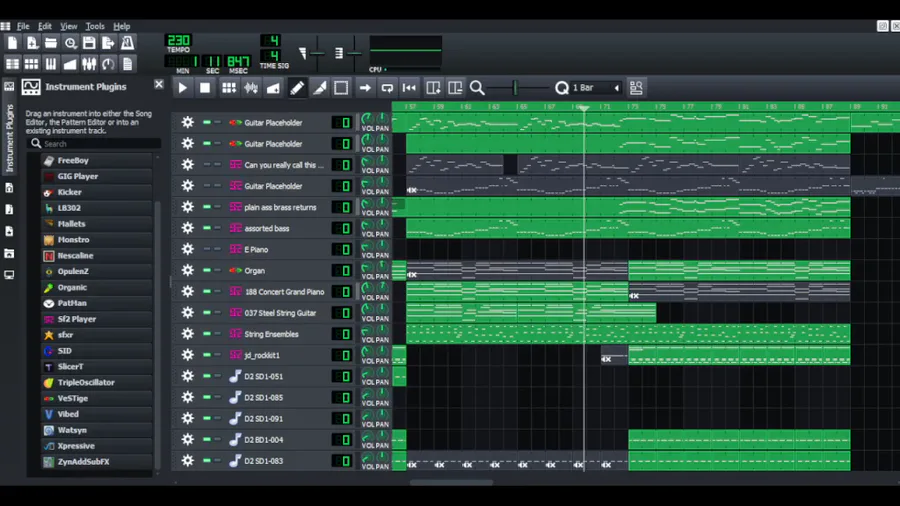Open track actions gear for E Piano
Viewport: 900px width, 506px height.
[188, 249]
